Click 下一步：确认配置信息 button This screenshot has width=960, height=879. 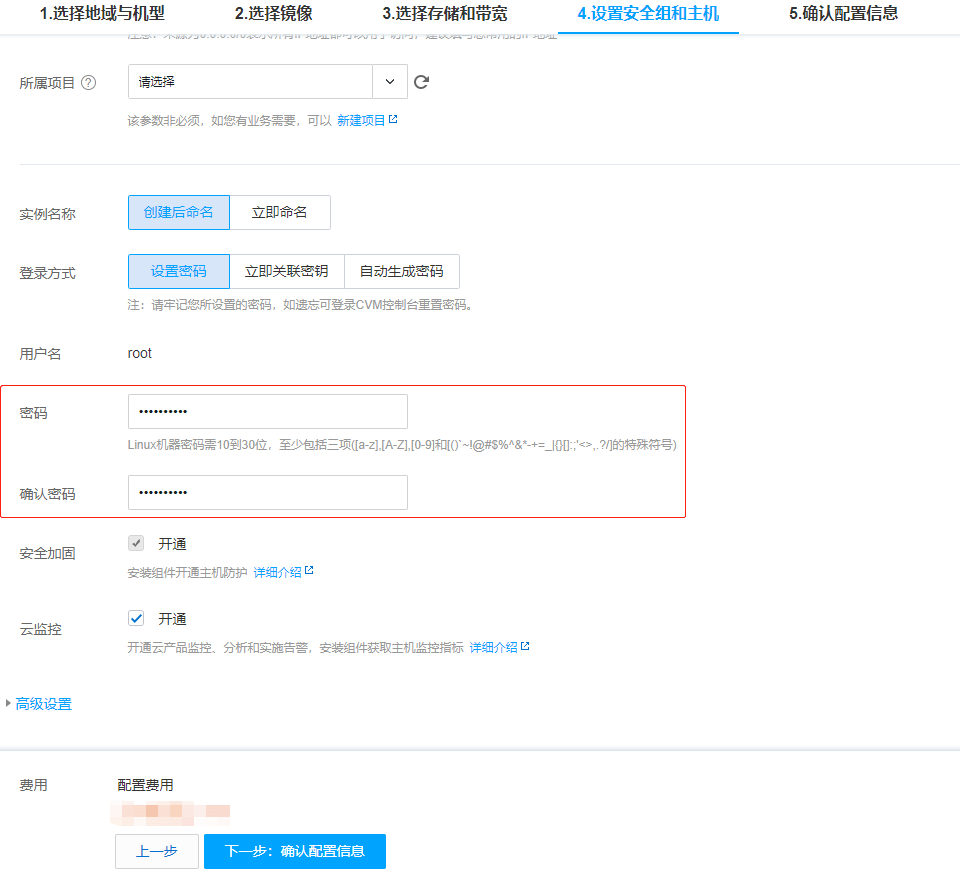[x=294, y=851]
